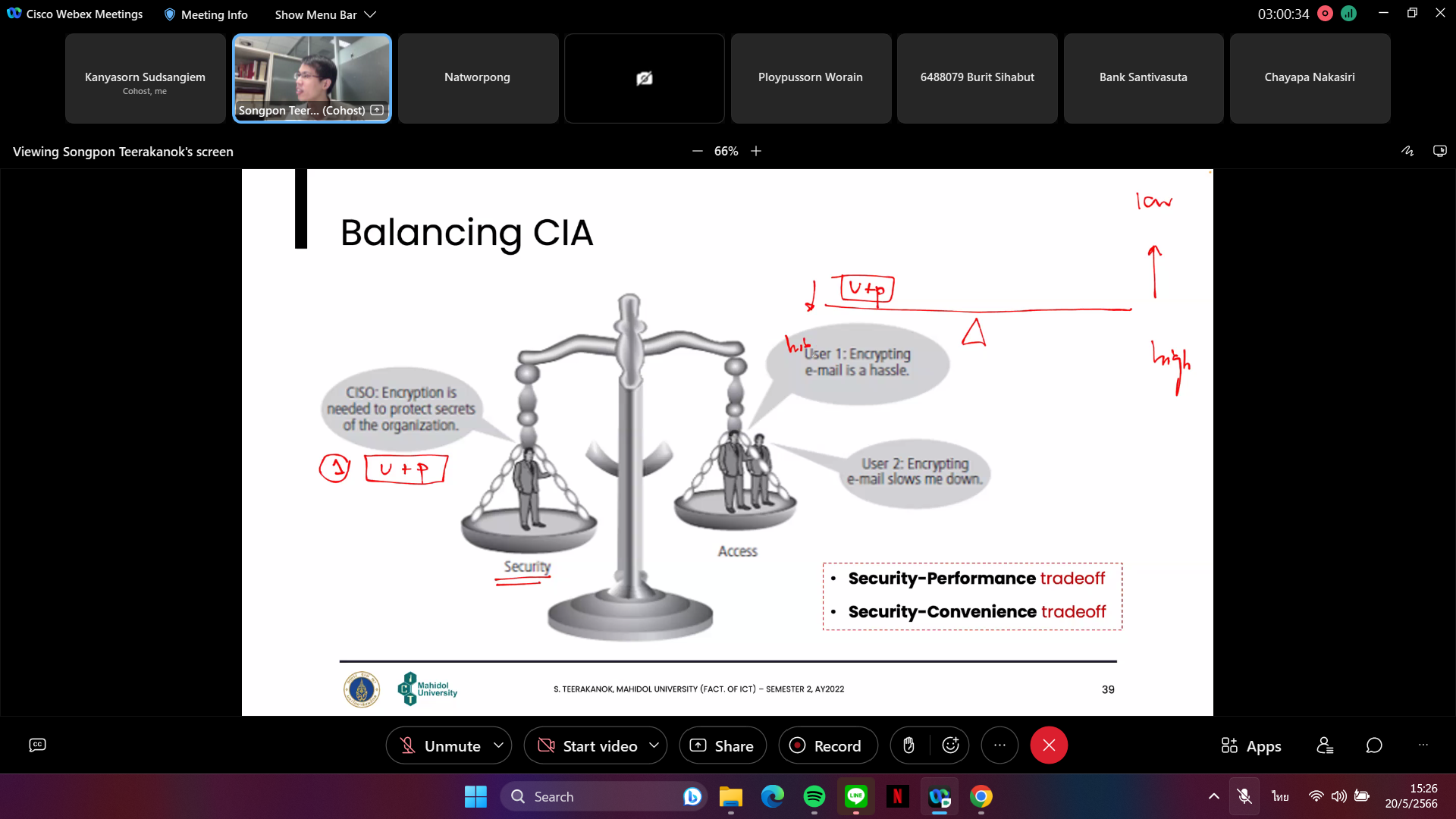Start video camera
This screenshot has width=1456, height=819.
tap(588, 745)
